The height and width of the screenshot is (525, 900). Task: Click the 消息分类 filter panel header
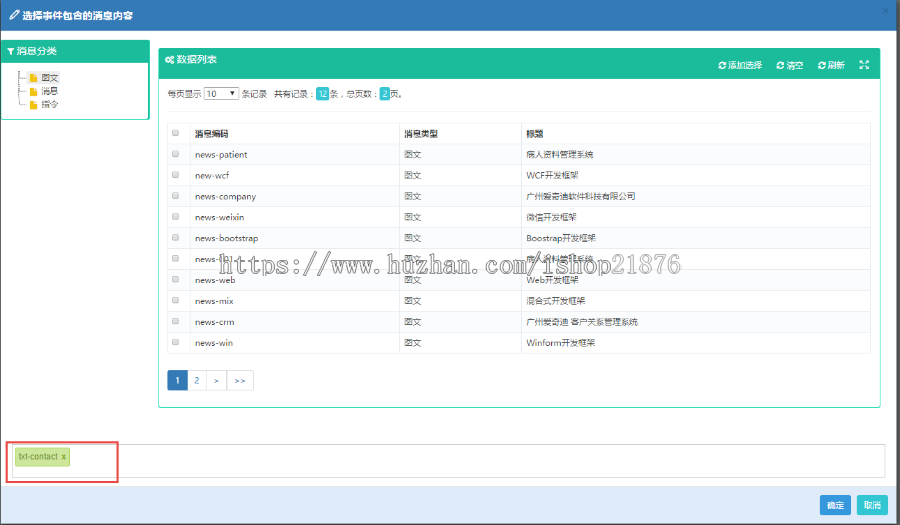coord(75,51)
